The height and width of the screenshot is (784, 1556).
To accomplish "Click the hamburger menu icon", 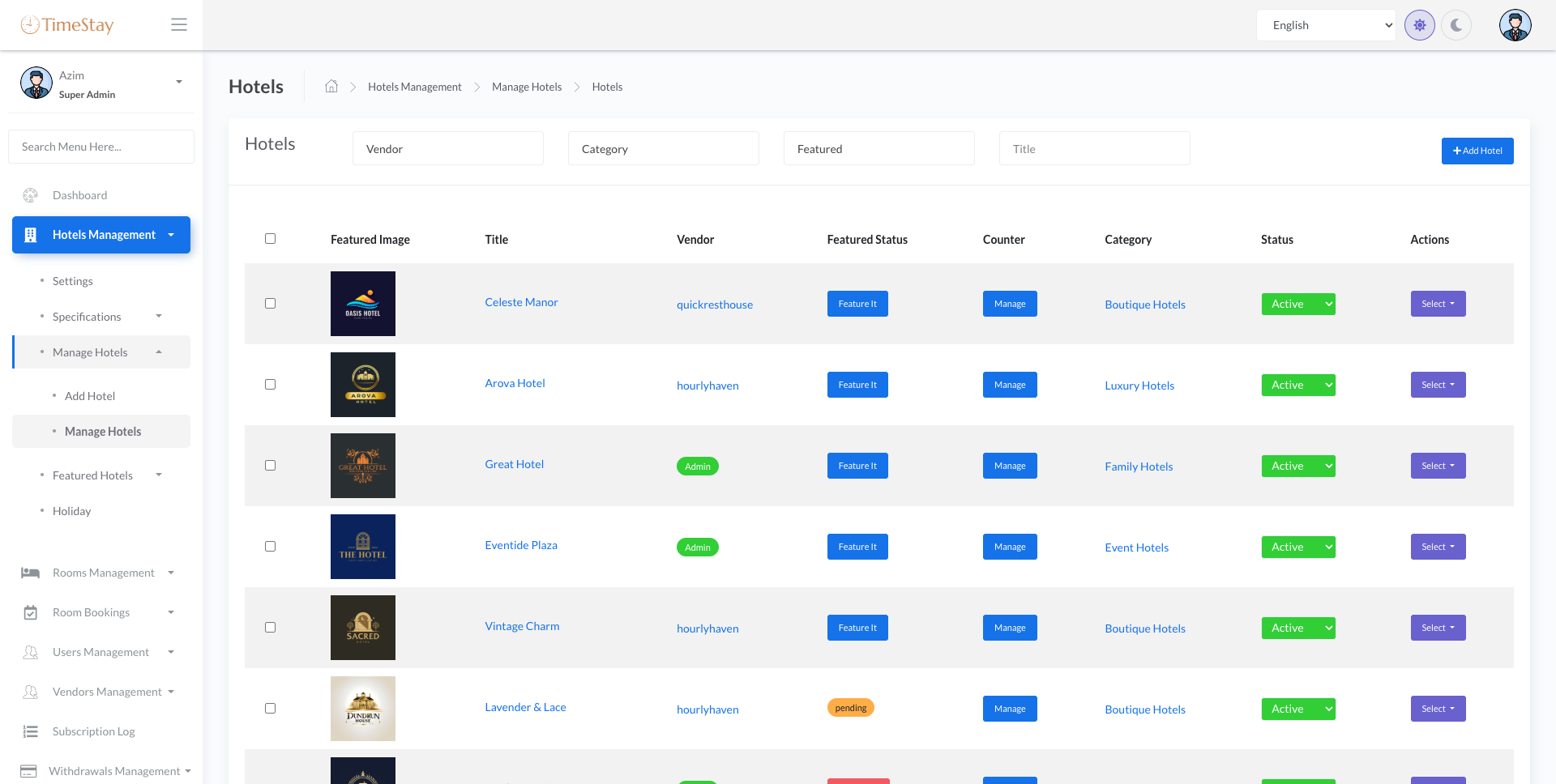I will pos(179,25).
